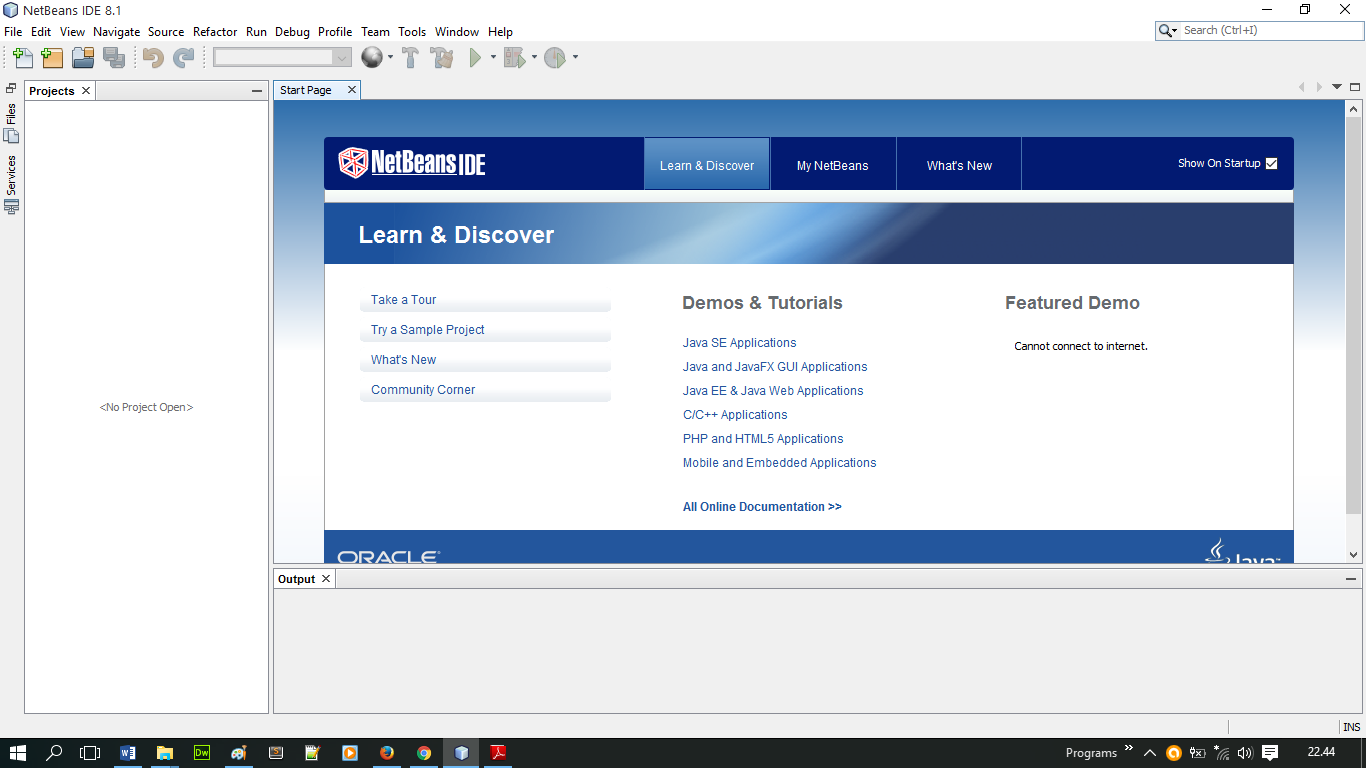
Task: Open Adobe Acrobat from taskbar
Action: tap(498, 753)
